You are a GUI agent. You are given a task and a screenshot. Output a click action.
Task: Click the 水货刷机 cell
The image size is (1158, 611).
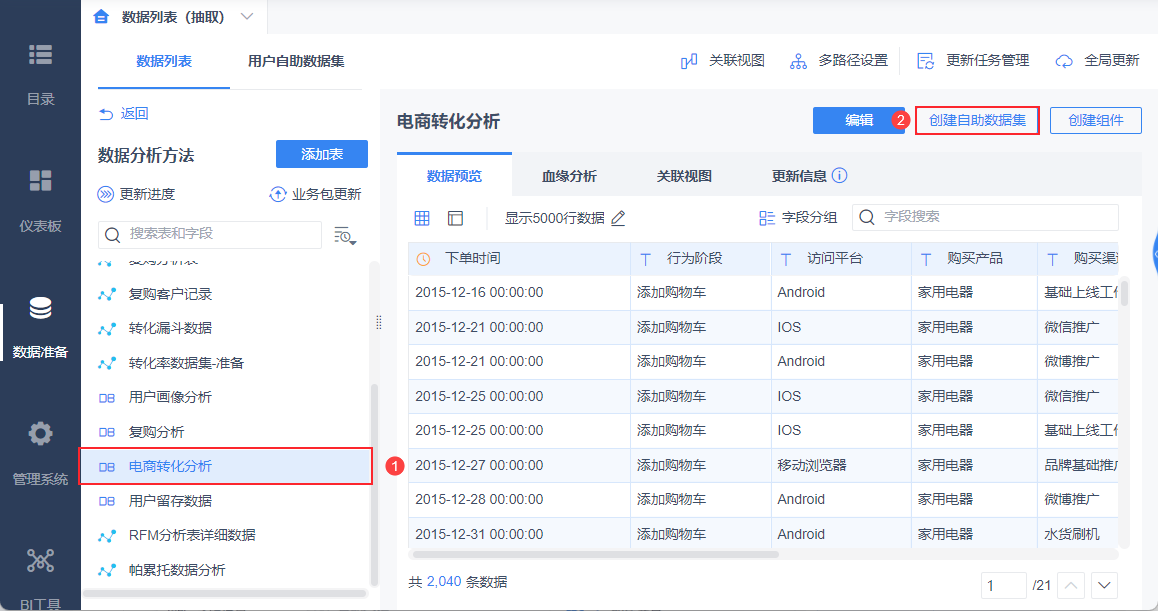click(1078, 534)
